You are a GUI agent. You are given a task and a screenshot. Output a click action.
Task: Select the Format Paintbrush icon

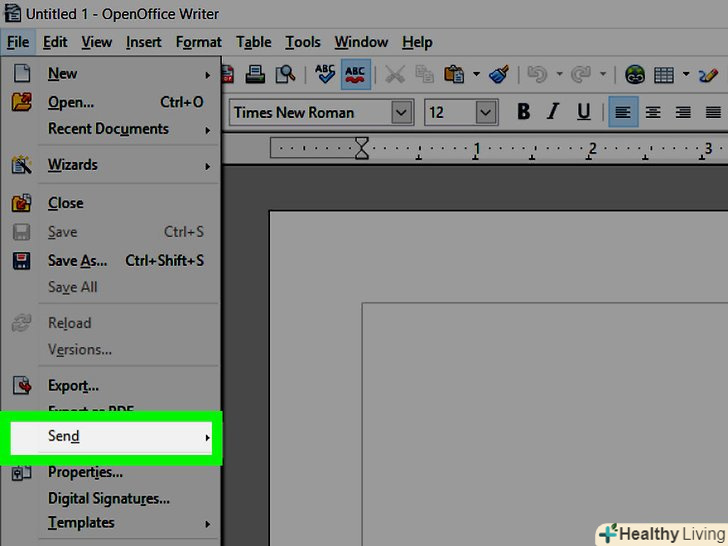tap(499, 74)
